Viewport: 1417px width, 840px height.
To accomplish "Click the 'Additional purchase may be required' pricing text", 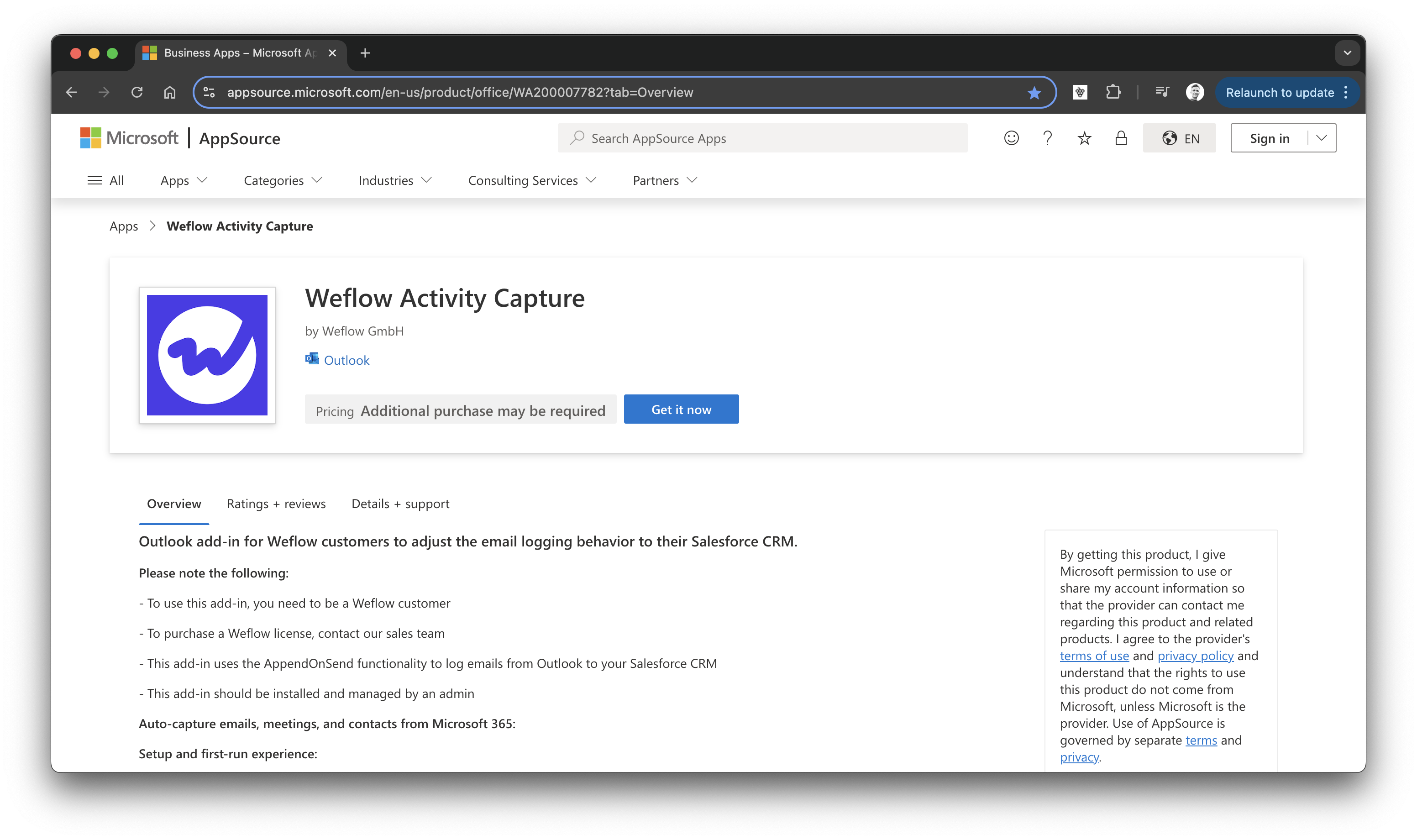I will pos(483,411).
